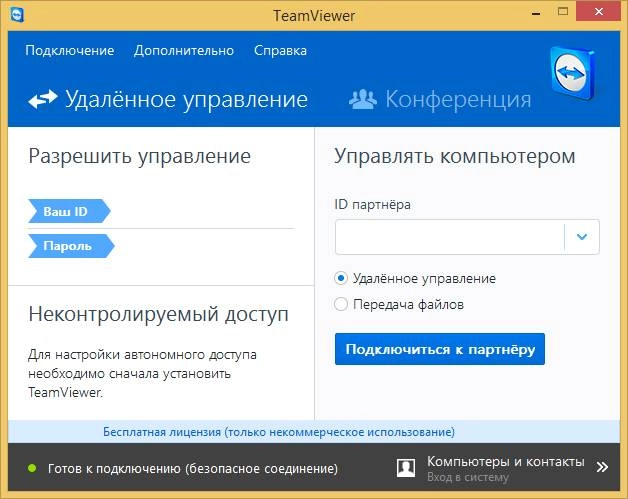This screenshot has width=628, height=499.
Task: Click the large TeamViewer logo in header
Action: pos(573,73)
